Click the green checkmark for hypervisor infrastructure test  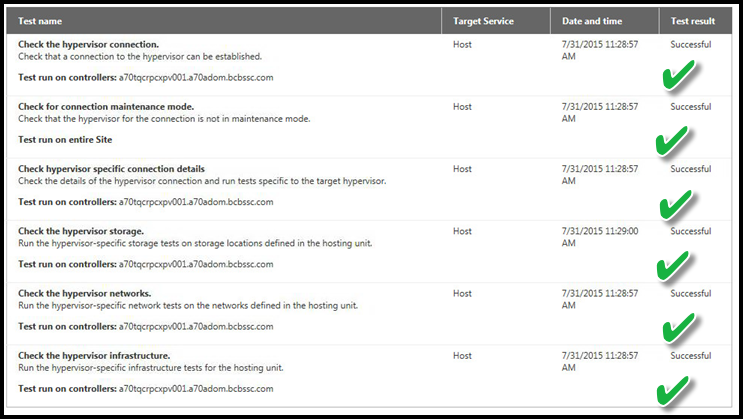(x=672, y=391)
